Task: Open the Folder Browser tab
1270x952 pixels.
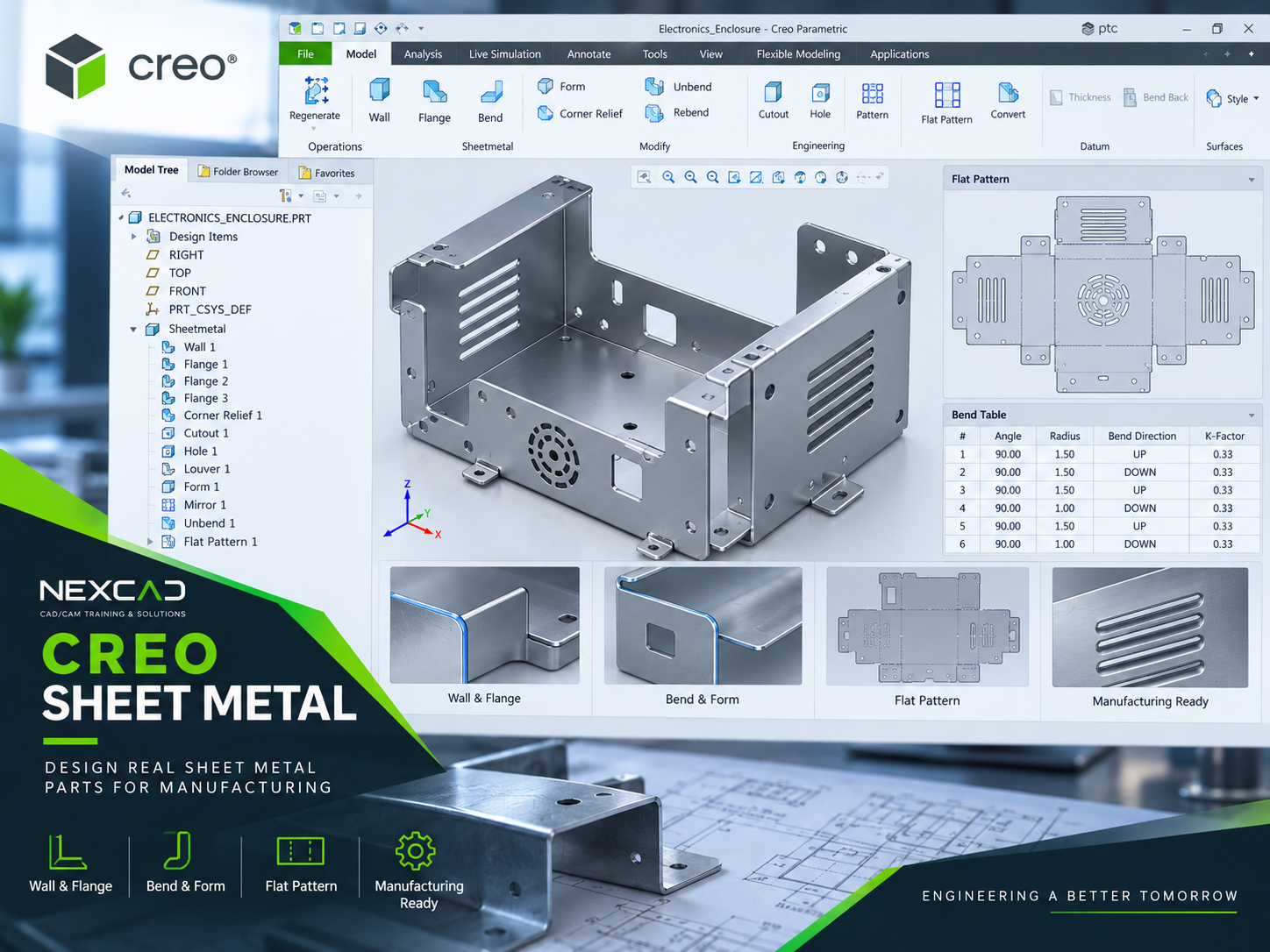Action: [239, 172]
